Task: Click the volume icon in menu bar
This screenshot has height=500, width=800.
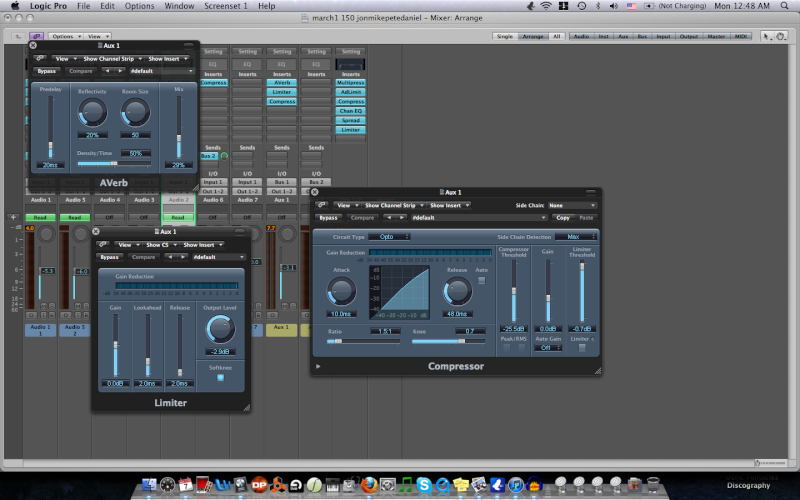Action: (x=614, y=6)
